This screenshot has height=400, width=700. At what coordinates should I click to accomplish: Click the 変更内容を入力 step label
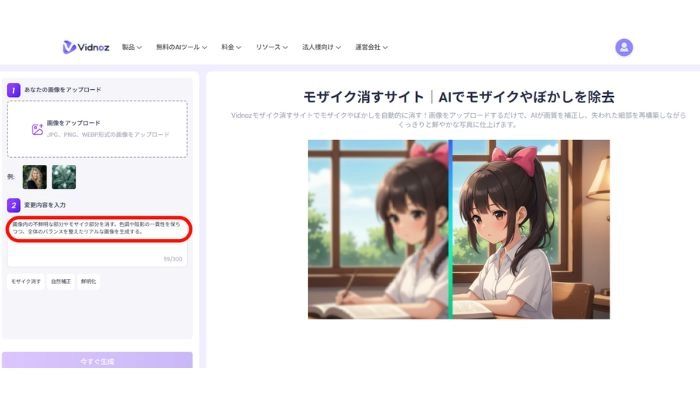pyautogui.click(x=45, y=205)
